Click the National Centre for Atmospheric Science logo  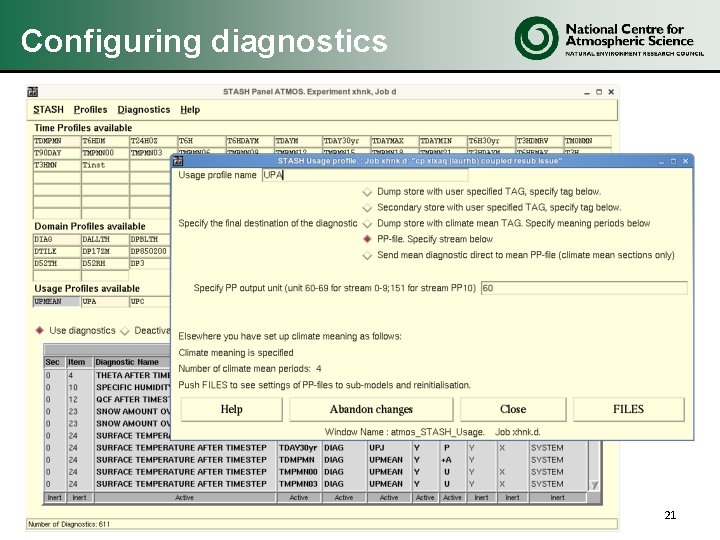pos(609,39)
